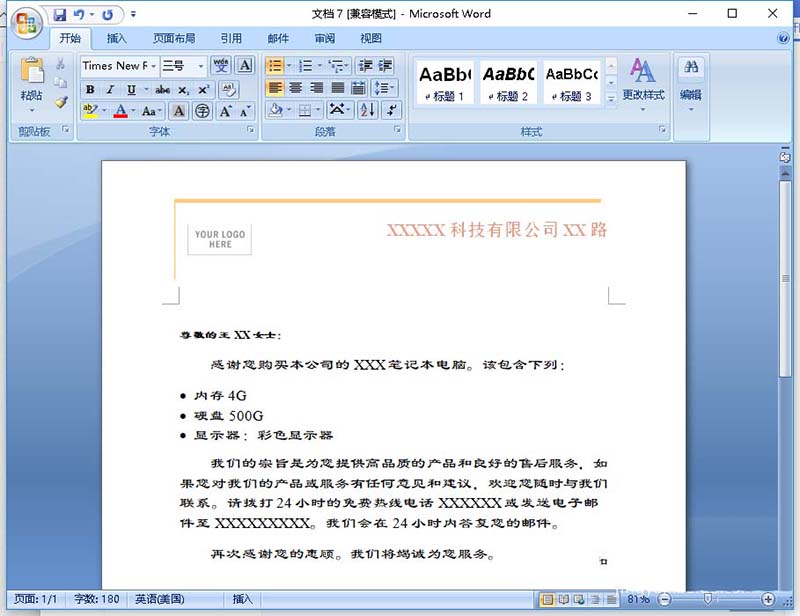Open font color dropdown arrow
The height and width of the screenshot is (616, 800).
point(134,111)
